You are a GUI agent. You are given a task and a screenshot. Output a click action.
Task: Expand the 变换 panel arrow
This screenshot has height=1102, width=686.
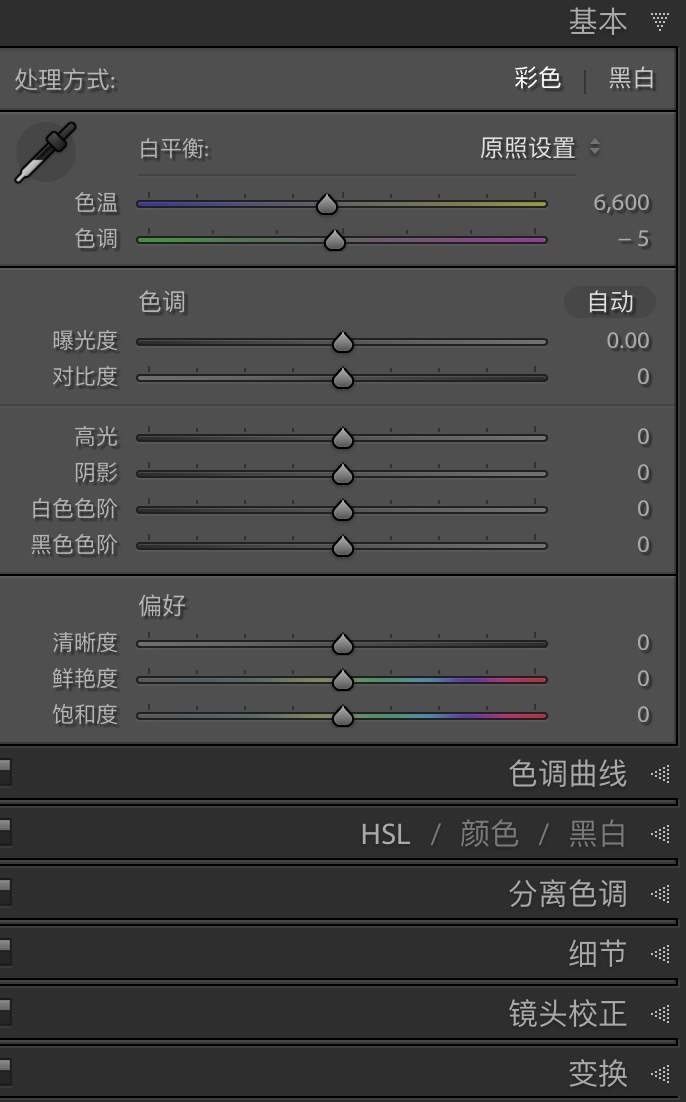(659, 1074)
